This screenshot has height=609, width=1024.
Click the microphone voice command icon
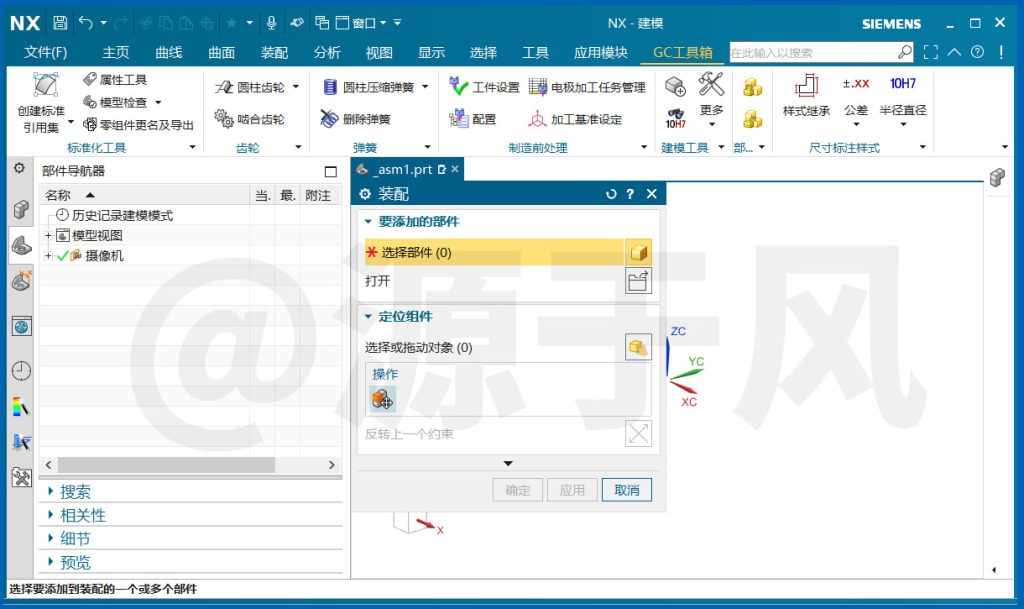272,23
